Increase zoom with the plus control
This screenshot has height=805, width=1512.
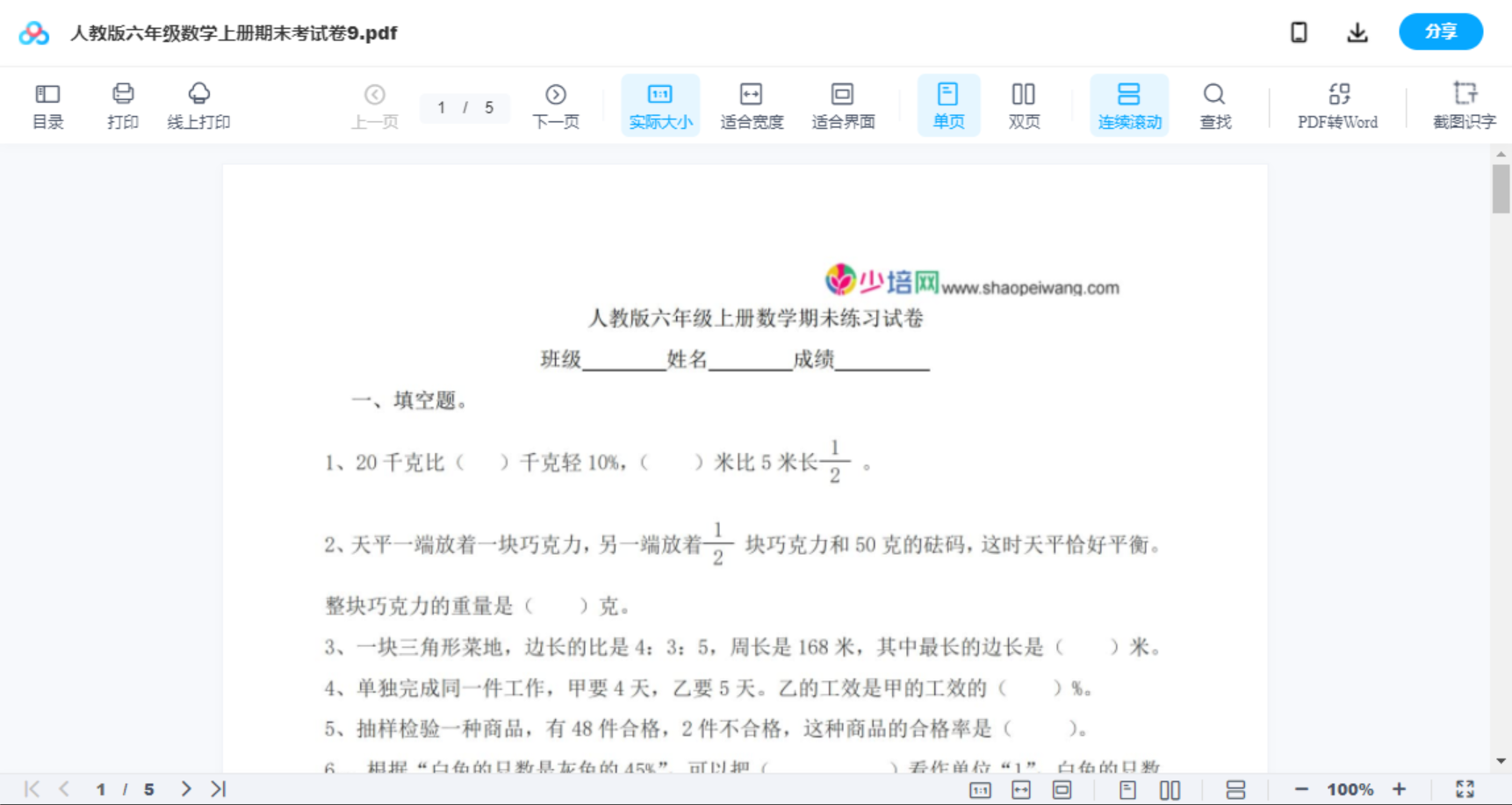pyautogui.click(x=1400, y=788)
